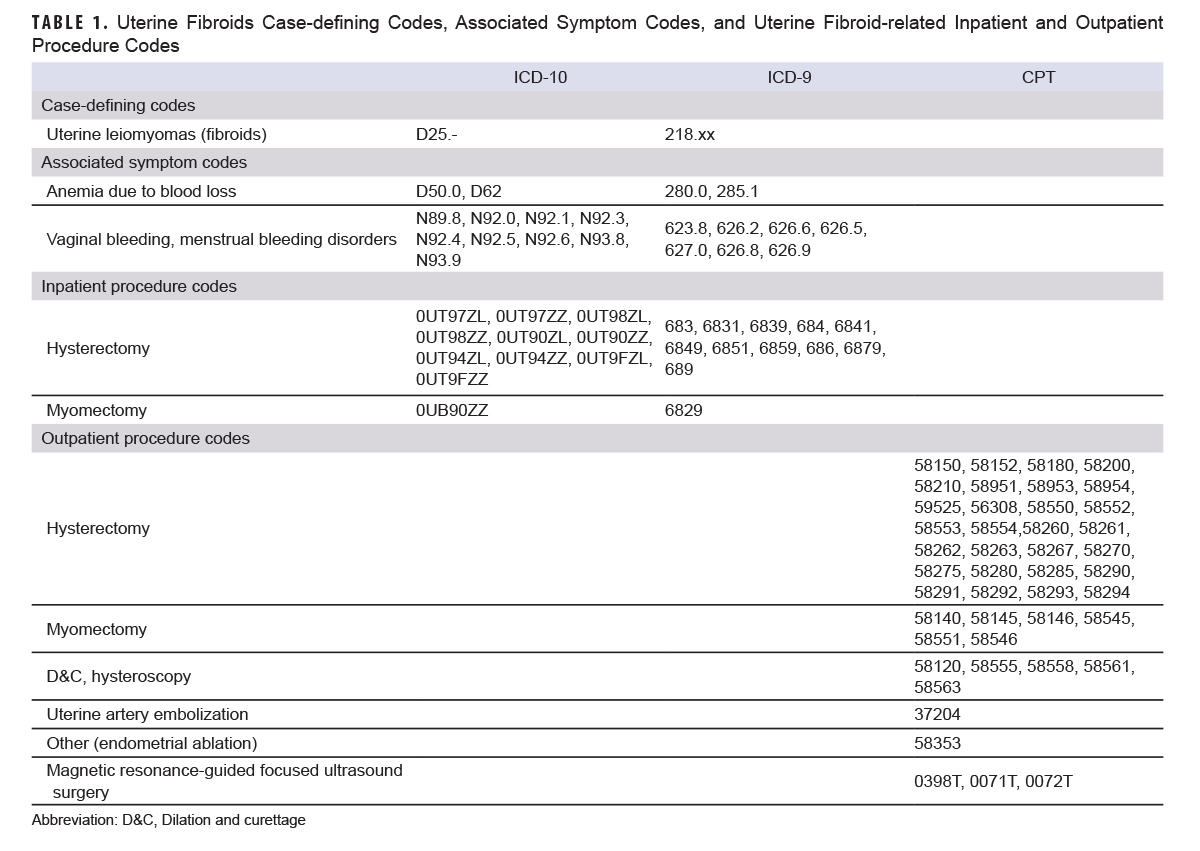Select the Associated symptom codes section header

tap(123, 161)
